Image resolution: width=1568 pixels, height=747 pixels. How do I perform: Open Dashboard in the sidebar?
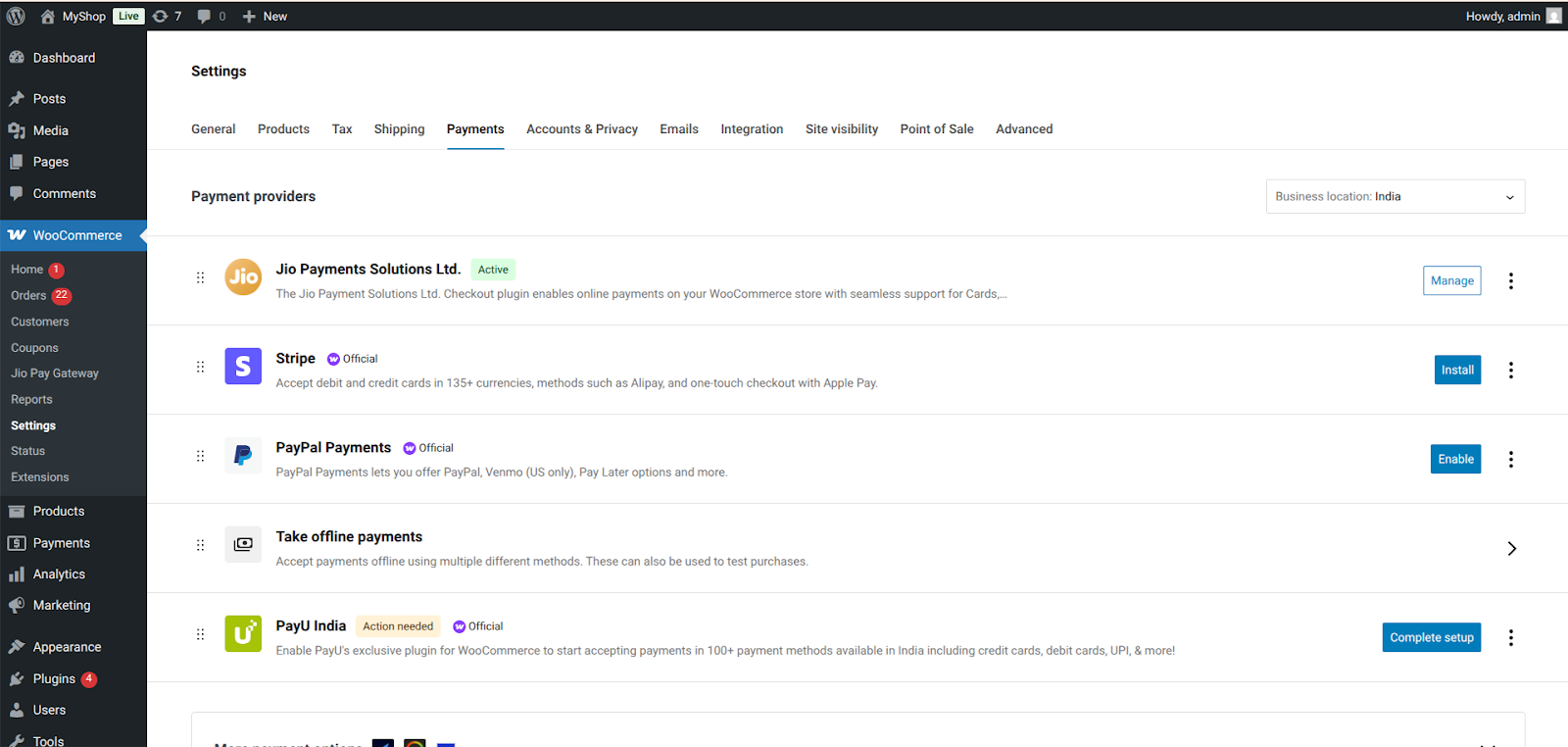73,58
